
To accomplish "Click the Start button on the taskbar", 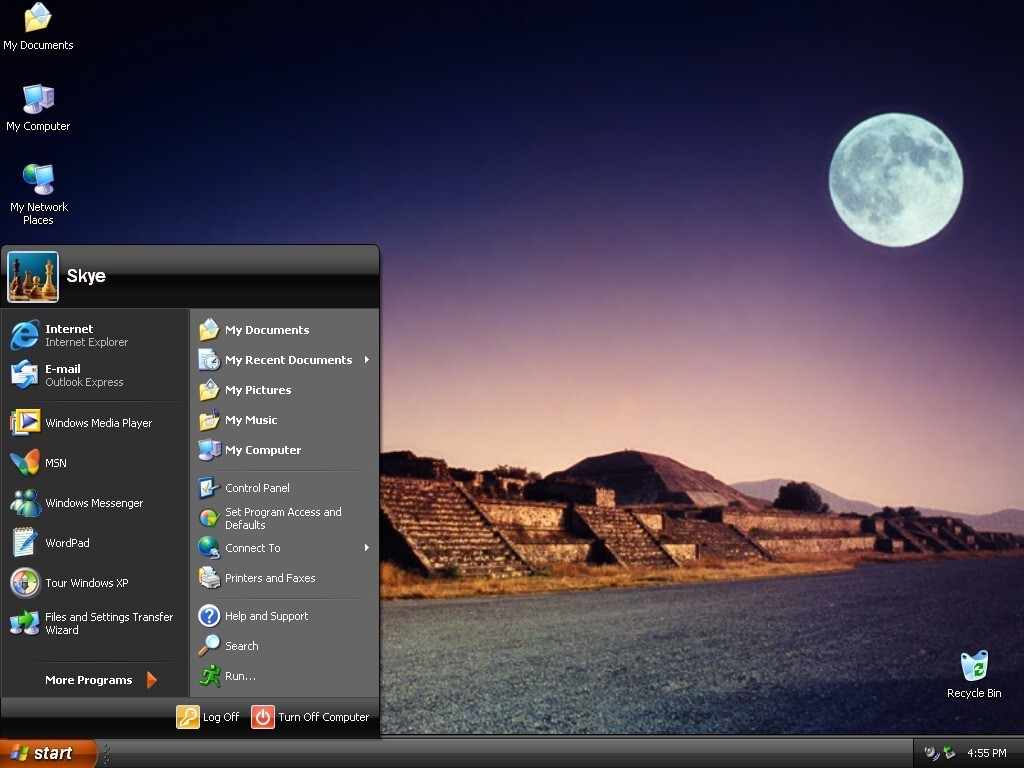I will tap(48, 753).
